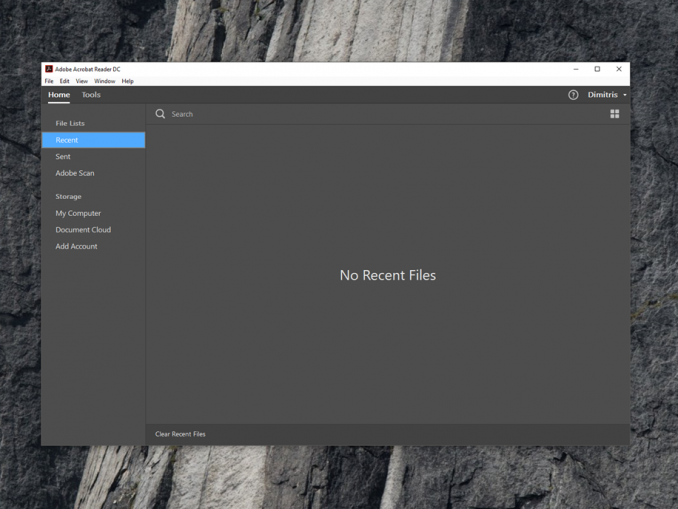The width and height of the screenshot is (678, 509).
Task: Open the Help menu
Action: (x=128, y=81)
